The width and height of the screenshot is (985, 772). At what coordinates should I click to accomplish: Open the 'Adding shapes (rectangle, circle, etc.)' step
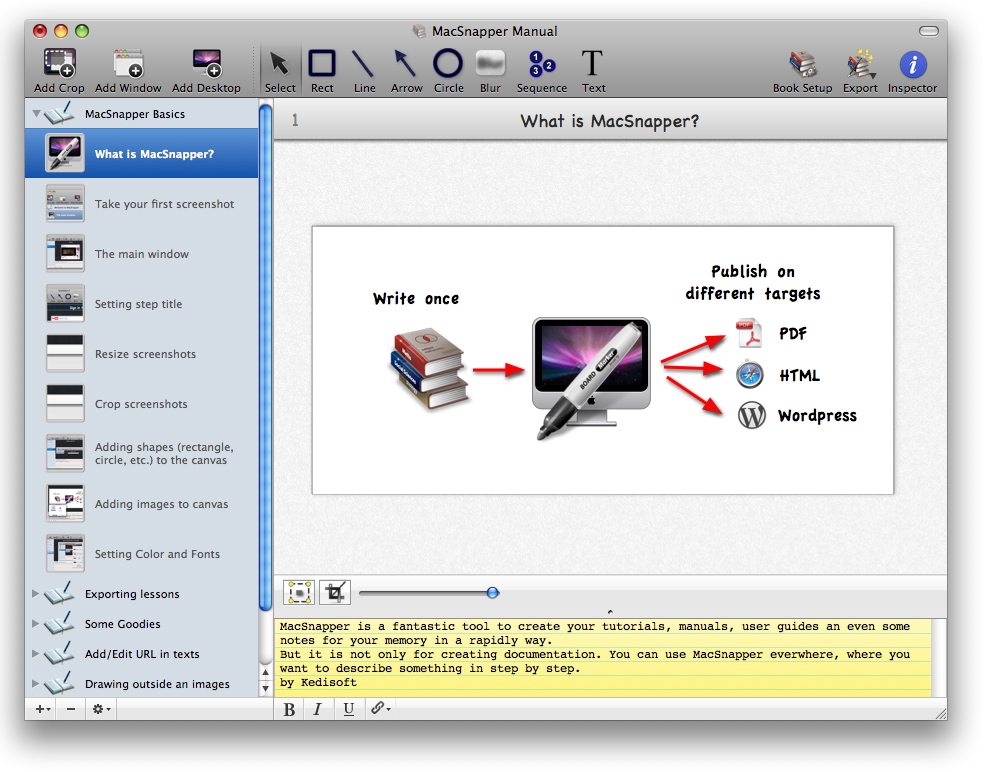click(141, 454)
